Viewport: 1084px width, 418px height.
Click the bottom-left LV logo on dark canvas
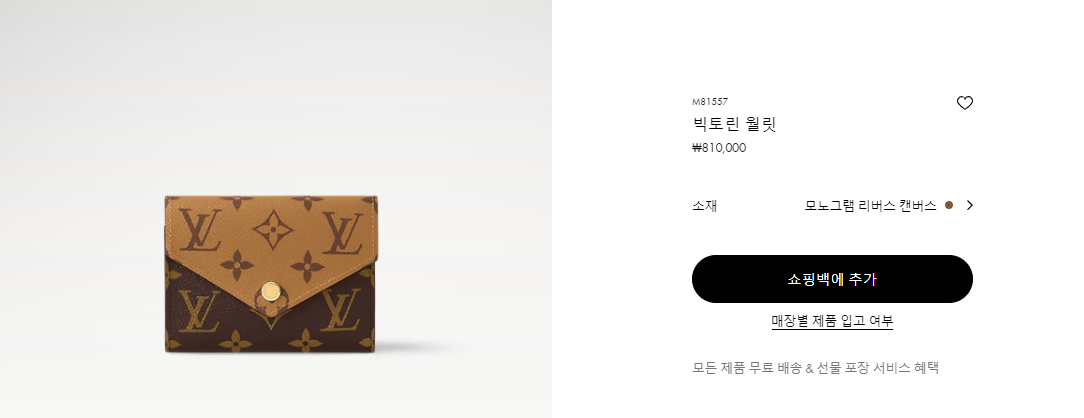coord(199,311)
